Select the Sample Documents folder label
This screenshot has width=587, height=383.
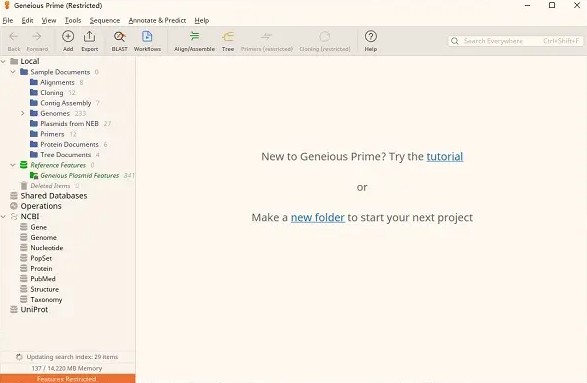tap(60, 72)
